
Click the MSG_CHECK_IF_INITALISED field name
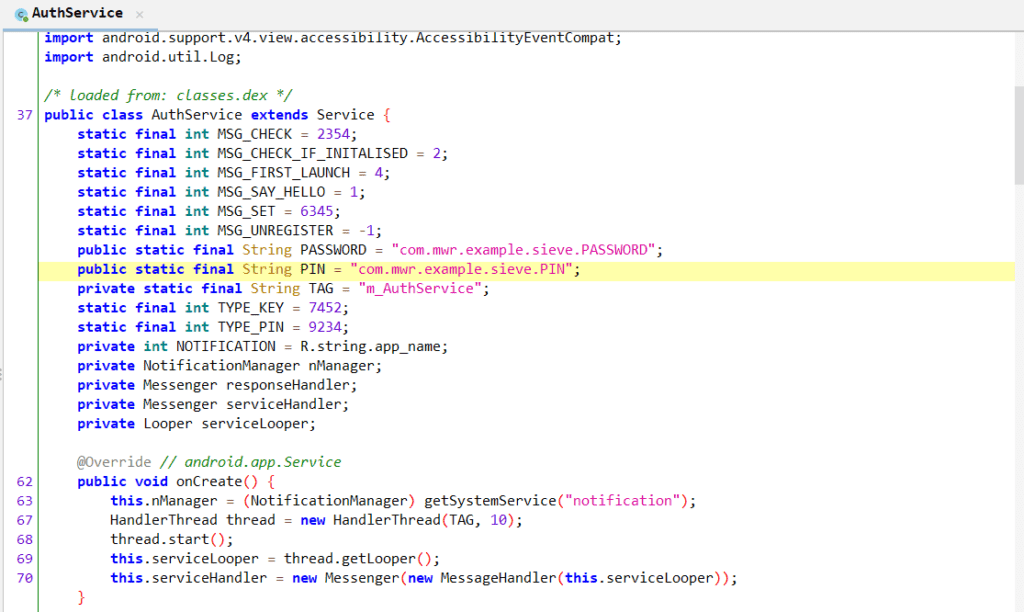click(312, 153)
